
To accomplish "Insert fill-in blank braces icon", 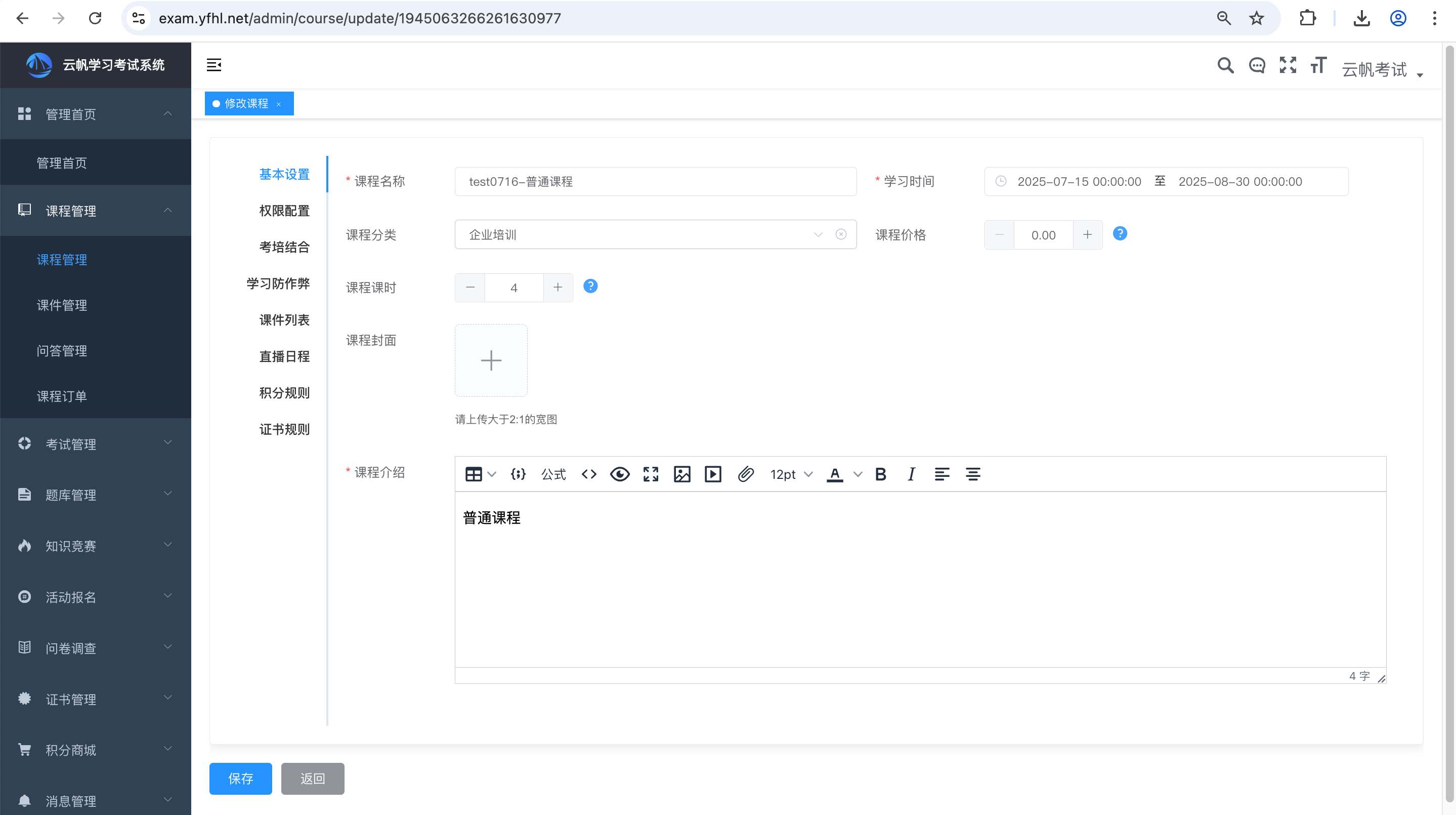I will [x=518, y=474].
